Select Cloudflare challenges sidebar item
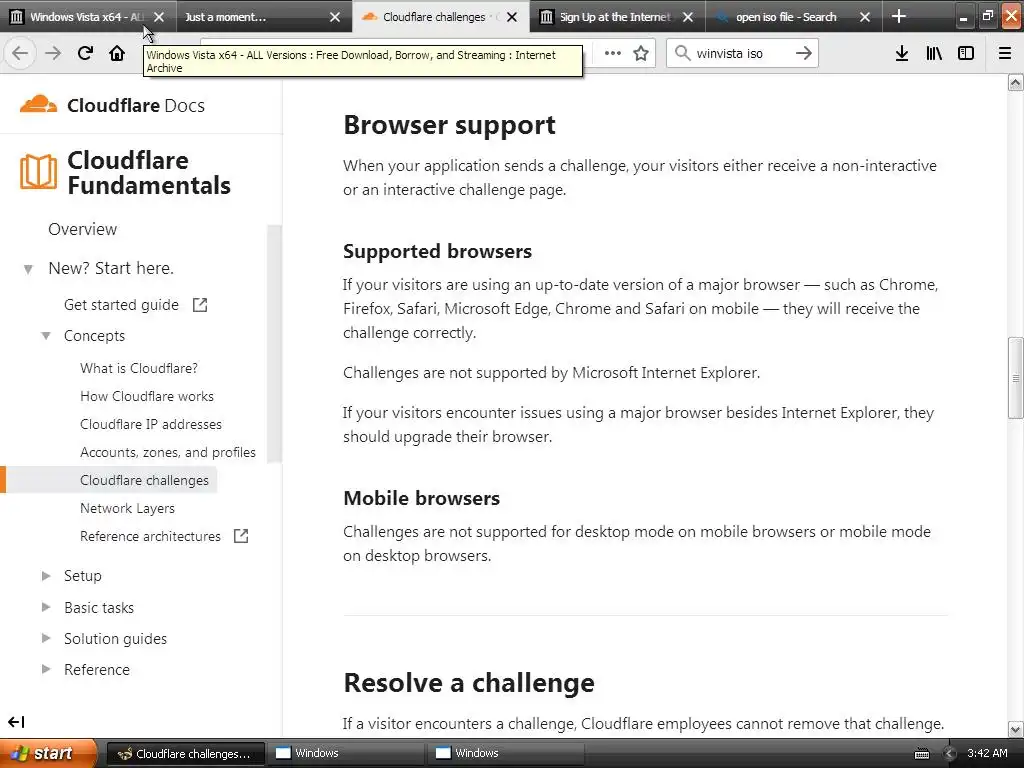This screenshot has width=1024, height=768. [x=144, y=481]
